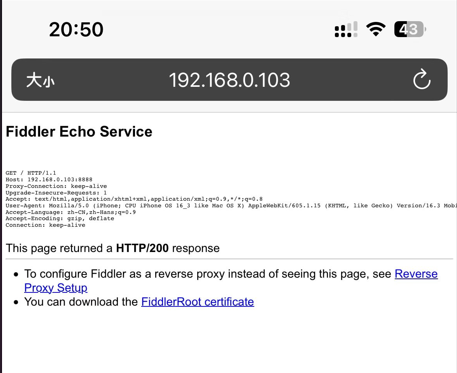Click the Accept-Language: zh-CN header line

[71, 212]
